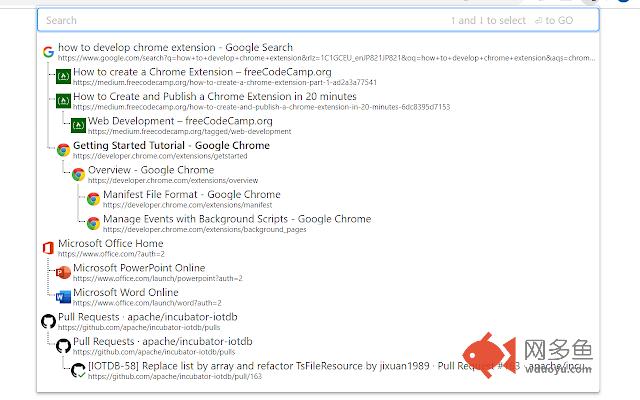
Task: Click URL 'https://github.com/apache/incubator-iotdb/pull/163'
Action: [x=175, y=376]
